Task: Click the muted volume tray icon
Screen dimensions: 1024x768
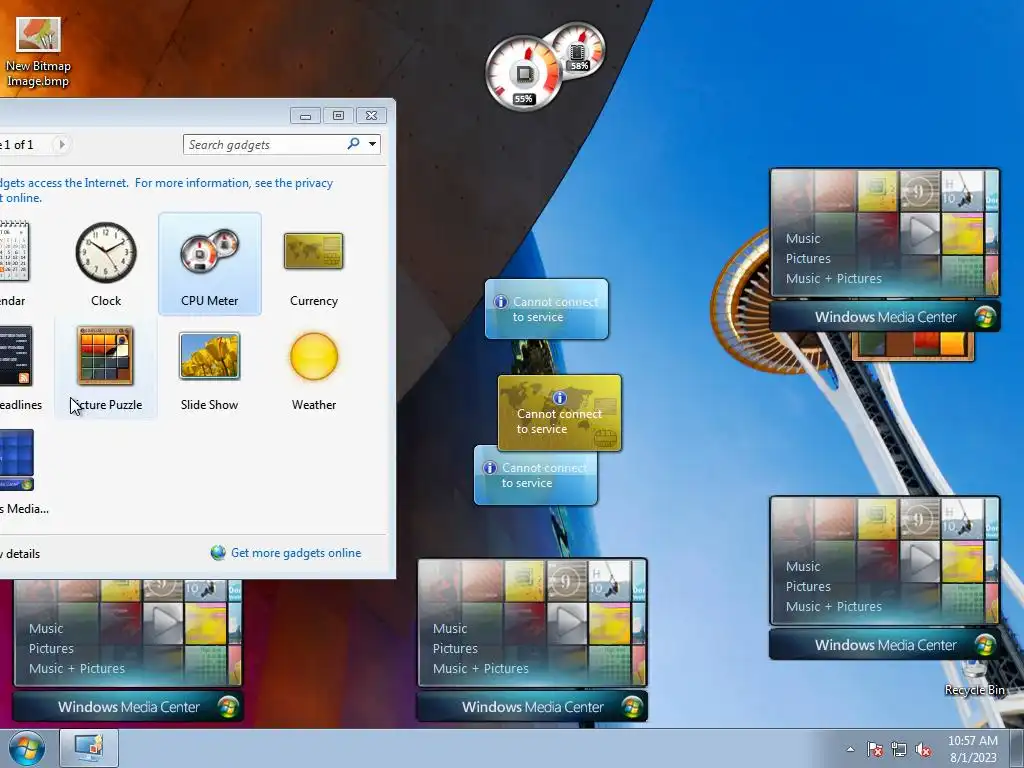Action: tap(923, 749)
